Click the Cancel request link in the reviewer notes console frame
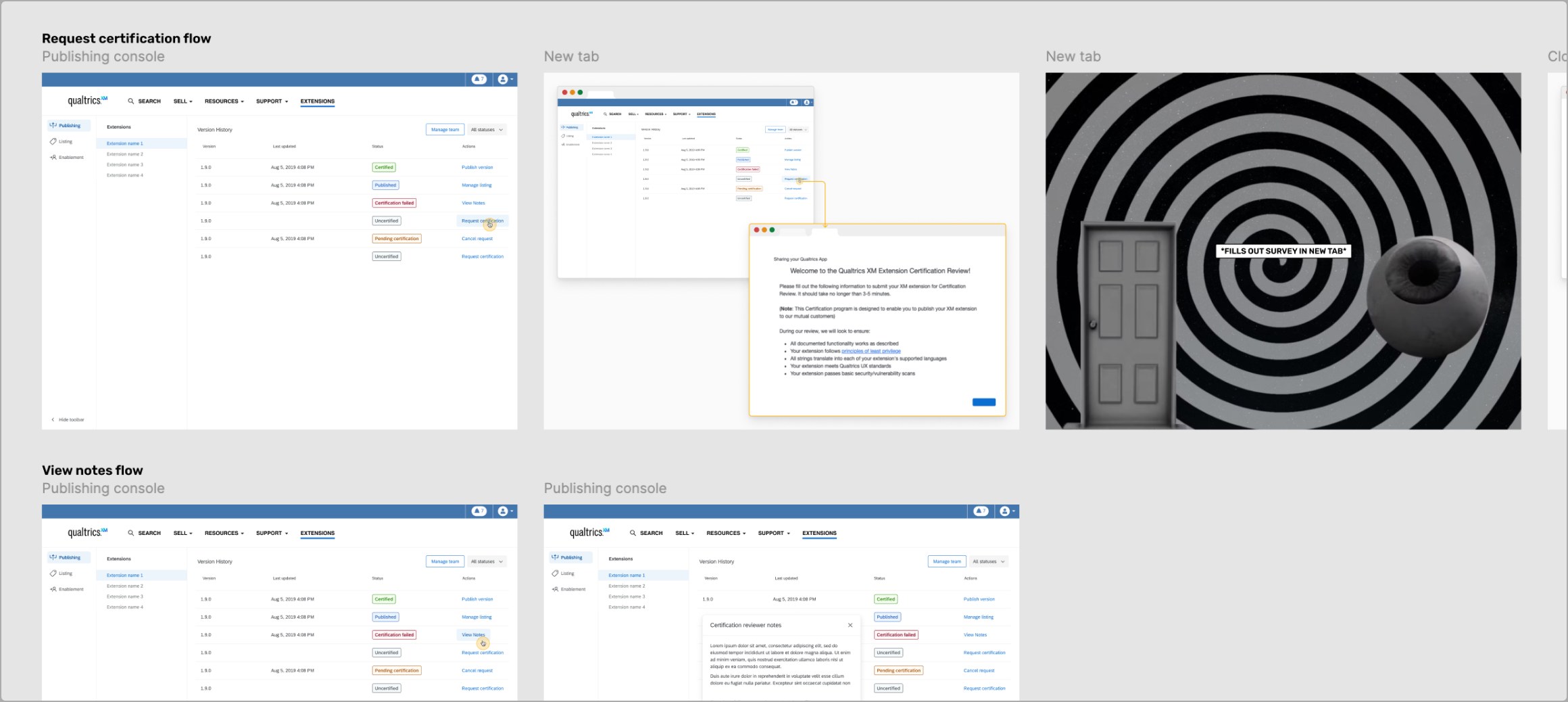The width and height of the screenshot is (1568, 702). point(979,671)
